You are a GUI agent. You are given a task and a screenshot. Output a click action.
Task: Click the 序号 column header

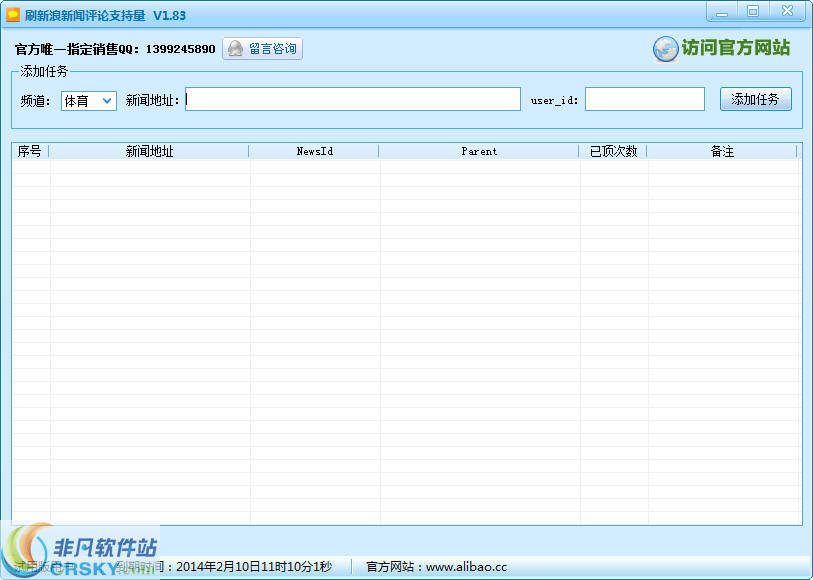28,151
